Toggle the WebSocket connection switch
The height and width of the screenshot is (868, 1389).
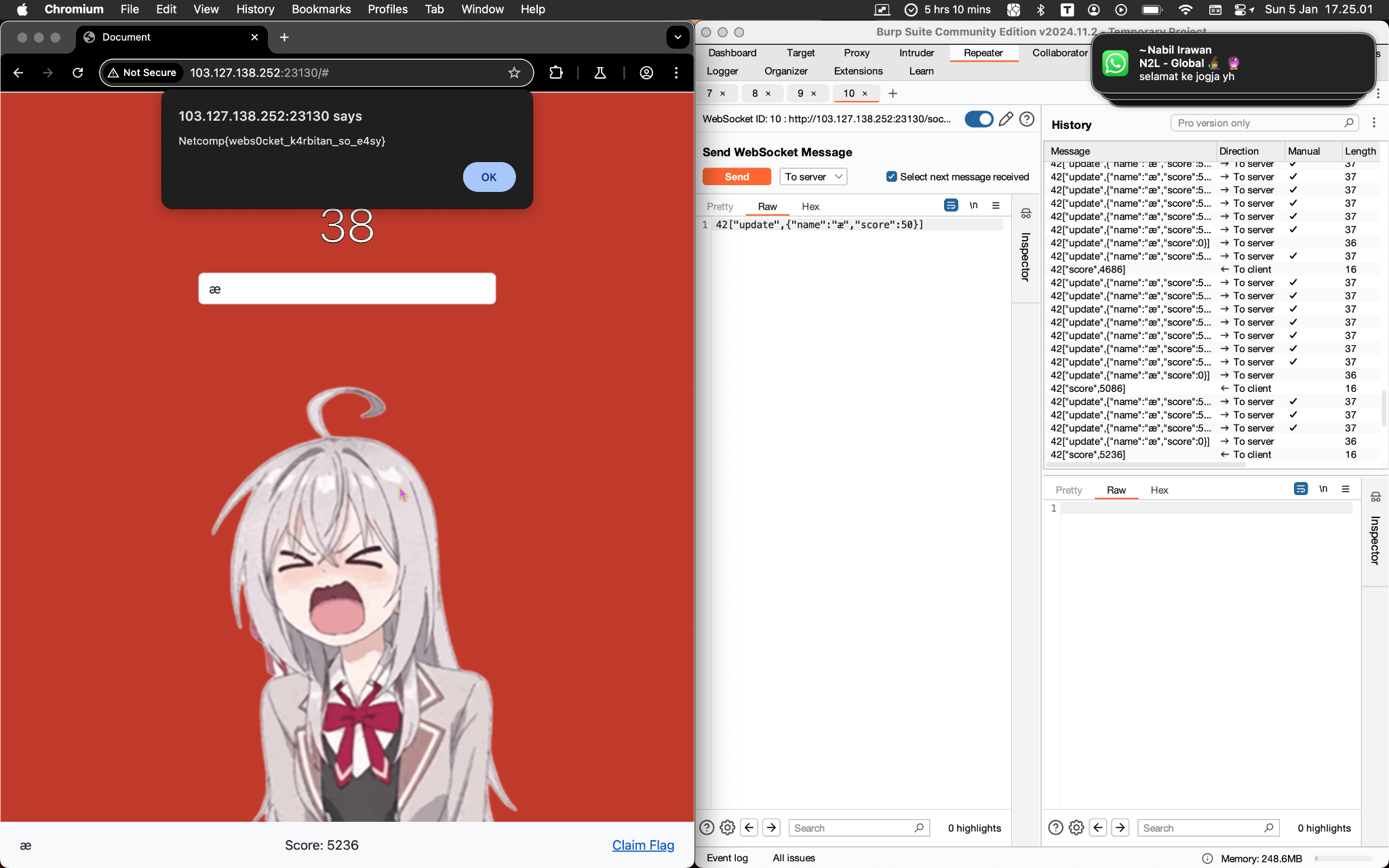click(x=979, y=119)
